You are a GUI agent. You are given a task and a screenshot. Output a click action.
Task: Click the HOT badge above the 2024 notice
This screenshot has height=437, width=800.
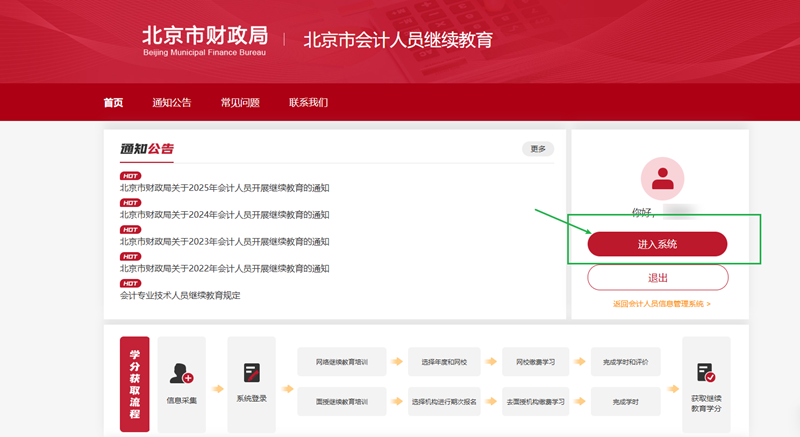131,203
